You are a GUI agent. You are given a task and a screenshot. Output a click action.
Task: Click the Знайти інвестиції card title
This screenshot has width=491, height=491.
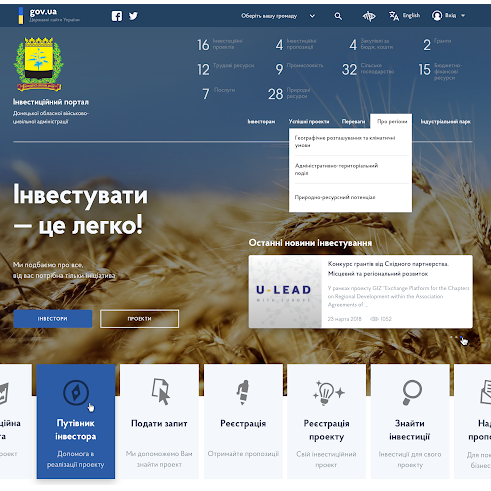(410, 430)
